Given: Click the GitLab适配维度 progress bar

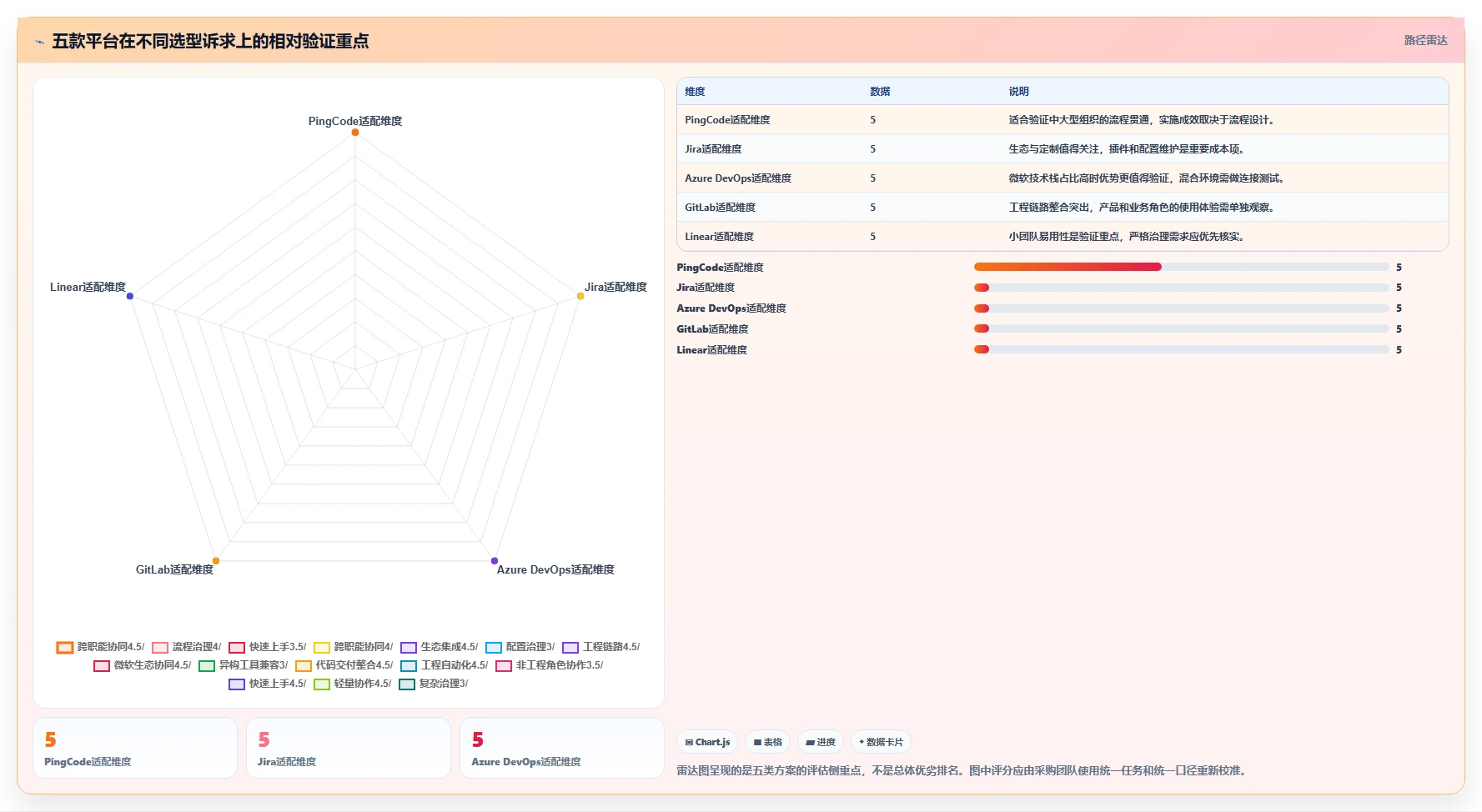Looking at the screenshot, I should pyautogui.click(x=1182, y=328).
